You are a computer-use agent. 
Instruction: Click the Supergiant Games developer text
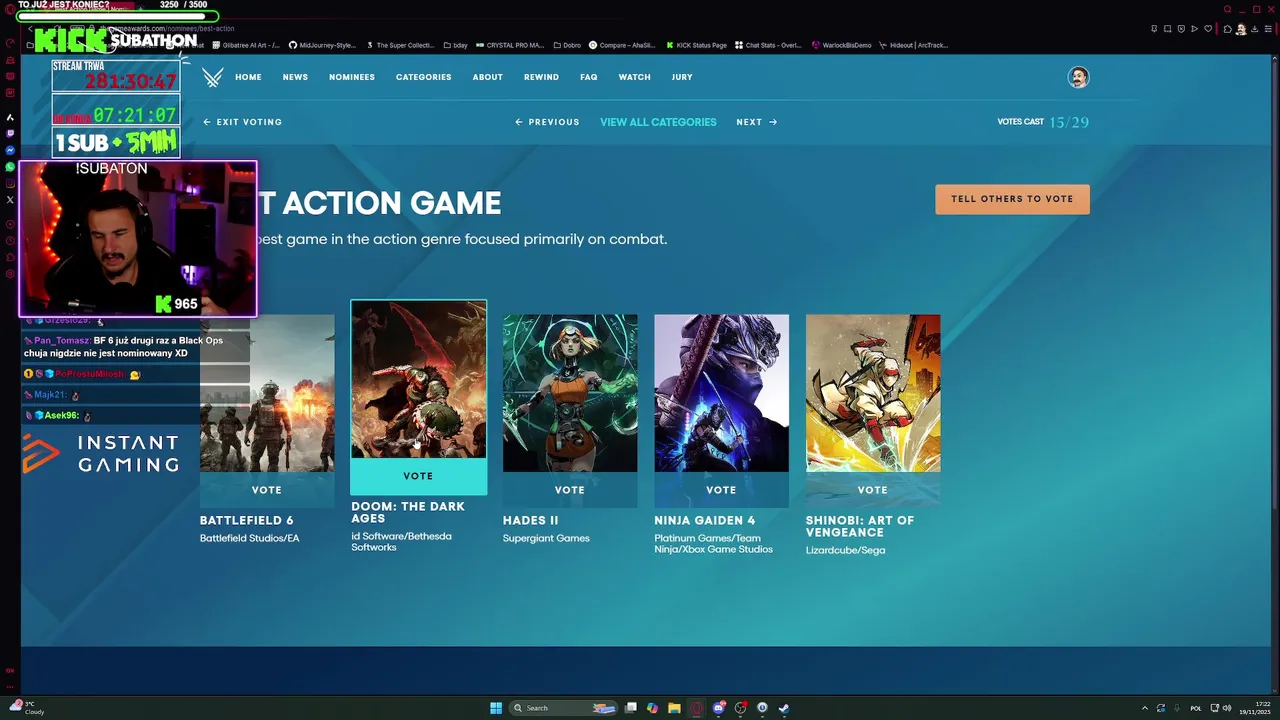[x=546, y=538]
